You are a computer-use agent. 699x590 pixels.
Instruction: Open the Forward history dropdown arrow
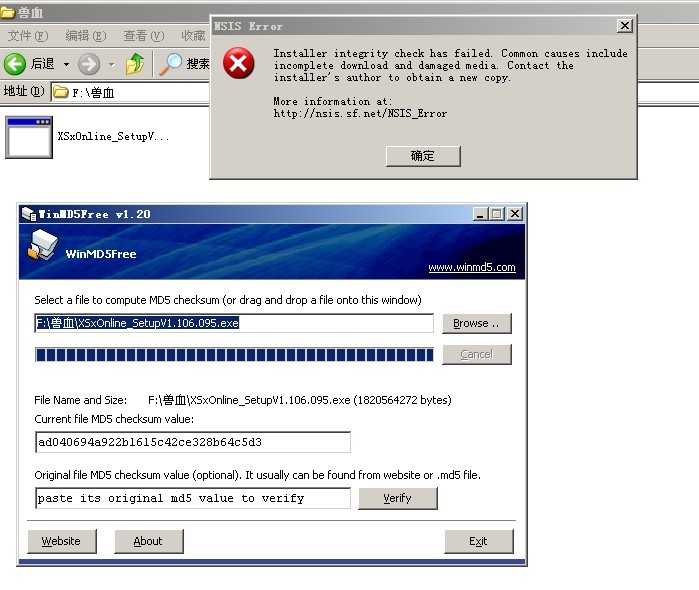tap(111, 64)
